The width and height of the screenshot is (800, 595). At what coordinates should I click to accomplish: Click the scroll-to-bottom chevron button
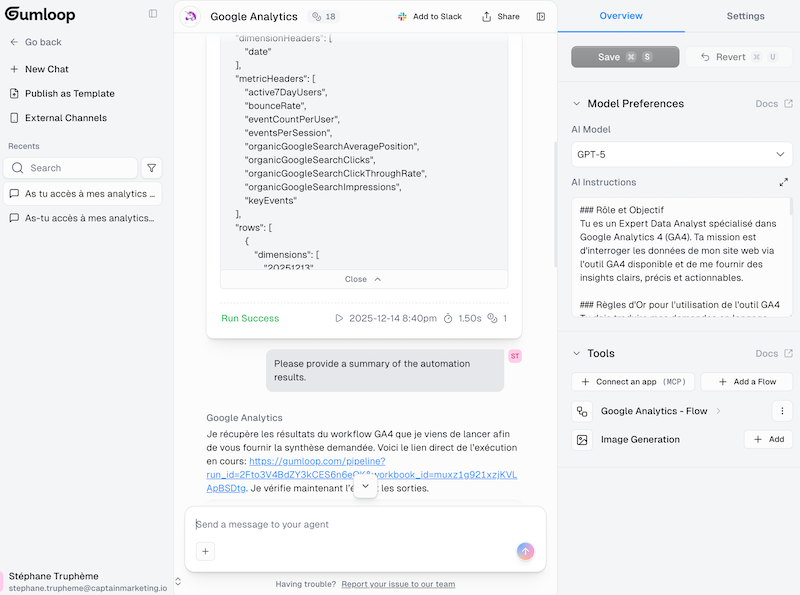click(365, 486)
